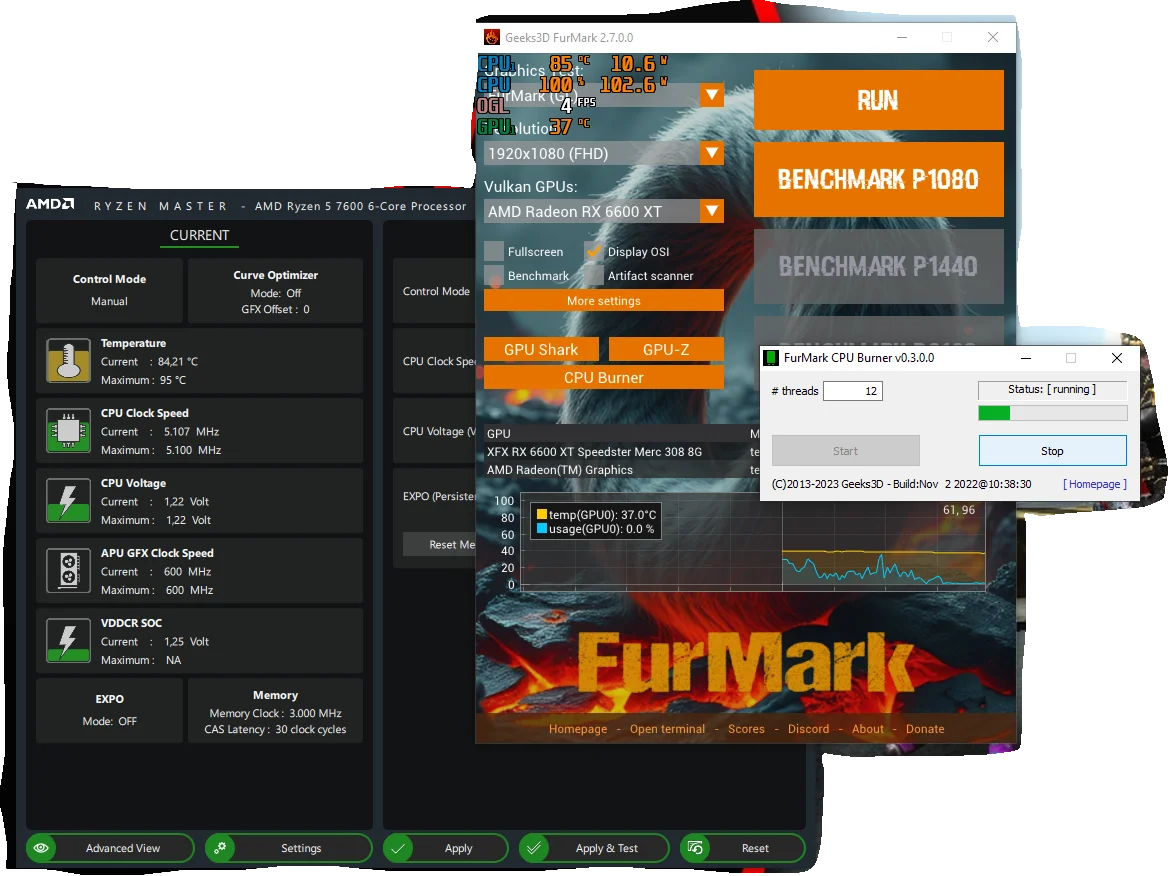Click the eye icon beside Advanced View

(41, 848)
